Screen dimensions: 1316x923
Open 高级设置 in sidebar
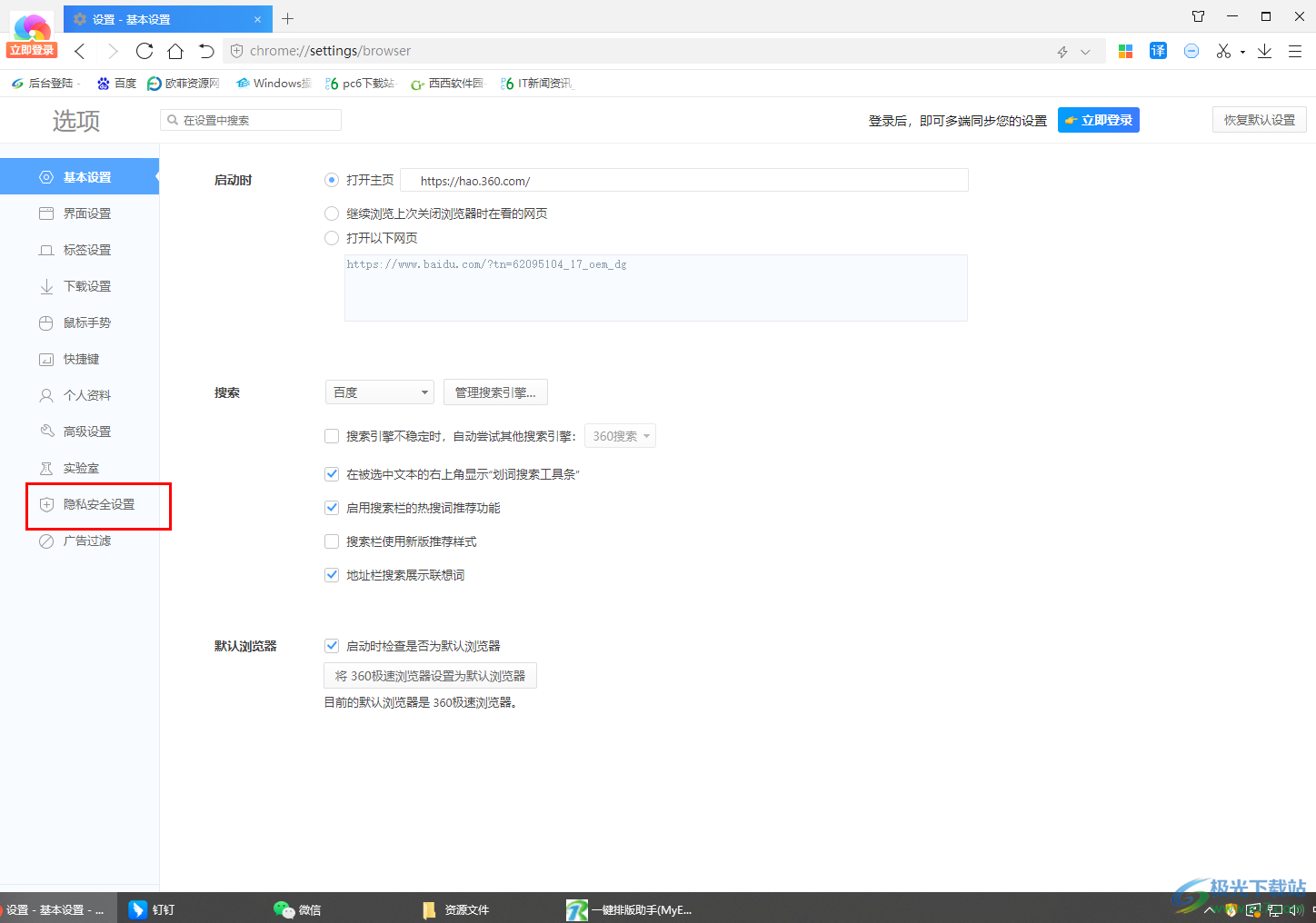click(x=79, y=432)
